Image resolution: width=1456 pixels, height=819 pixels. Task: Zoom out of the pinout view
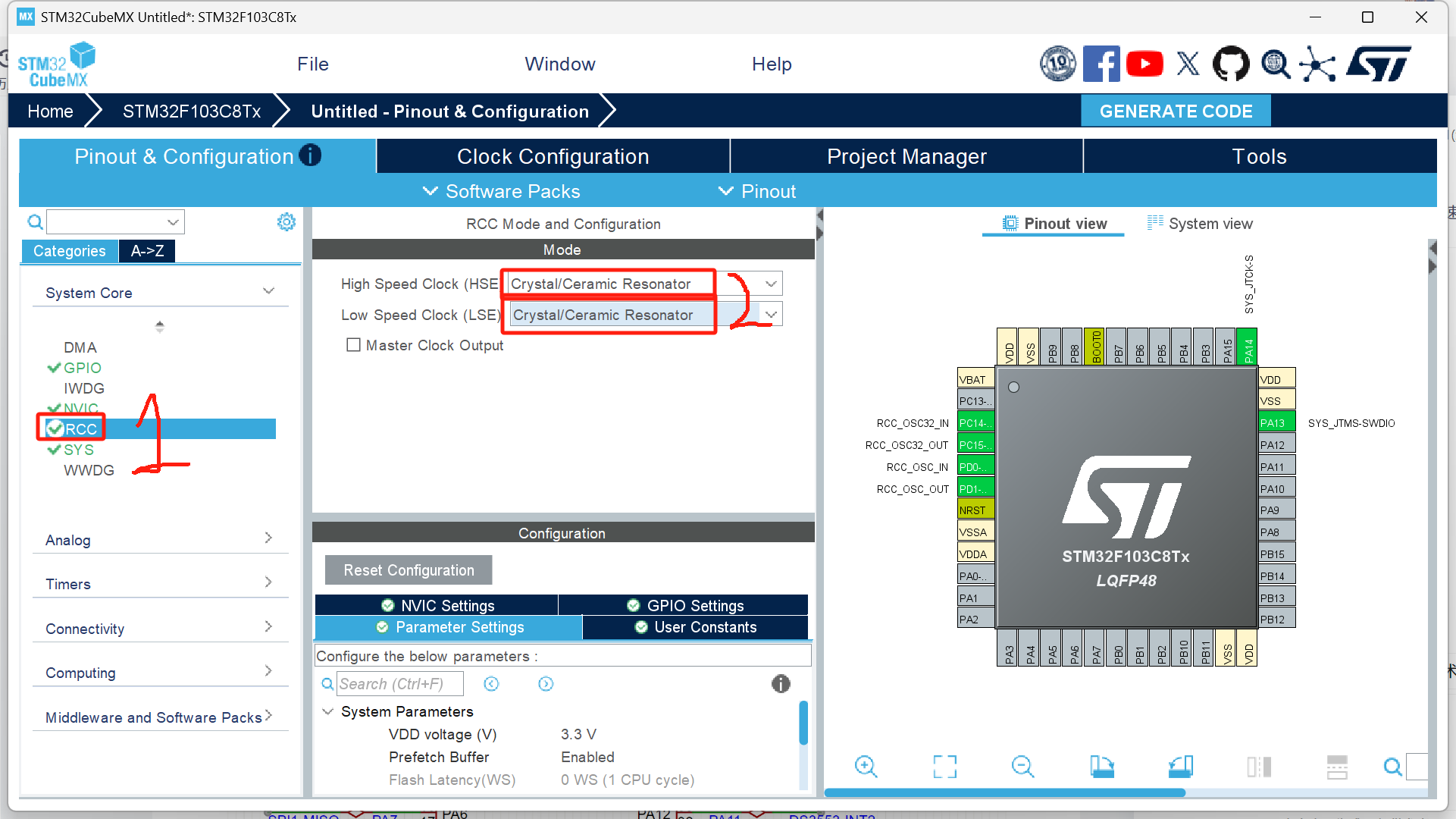1022,766
